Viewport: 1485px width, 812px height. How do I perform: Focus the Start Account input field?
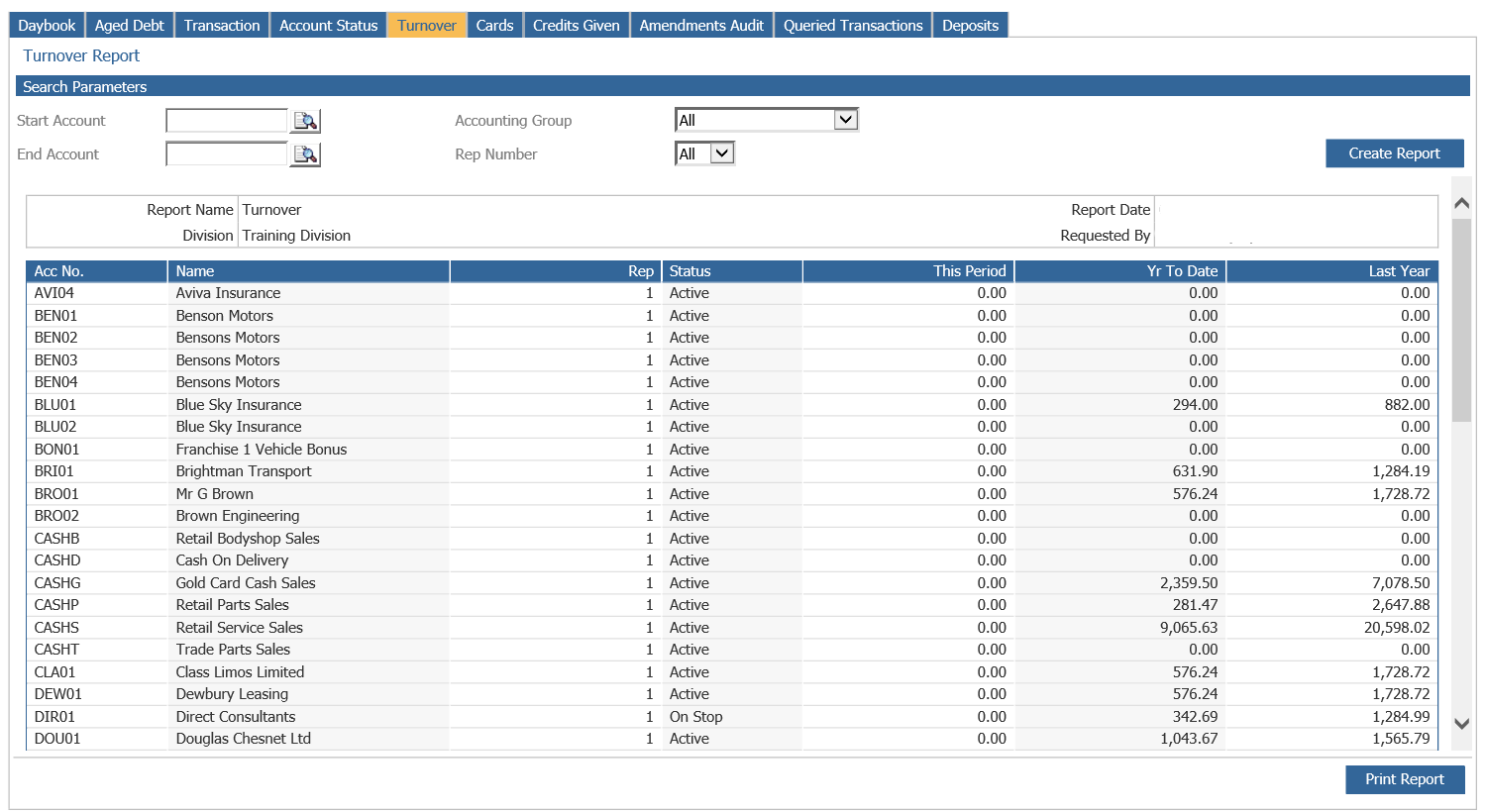[x=227, y=121]
